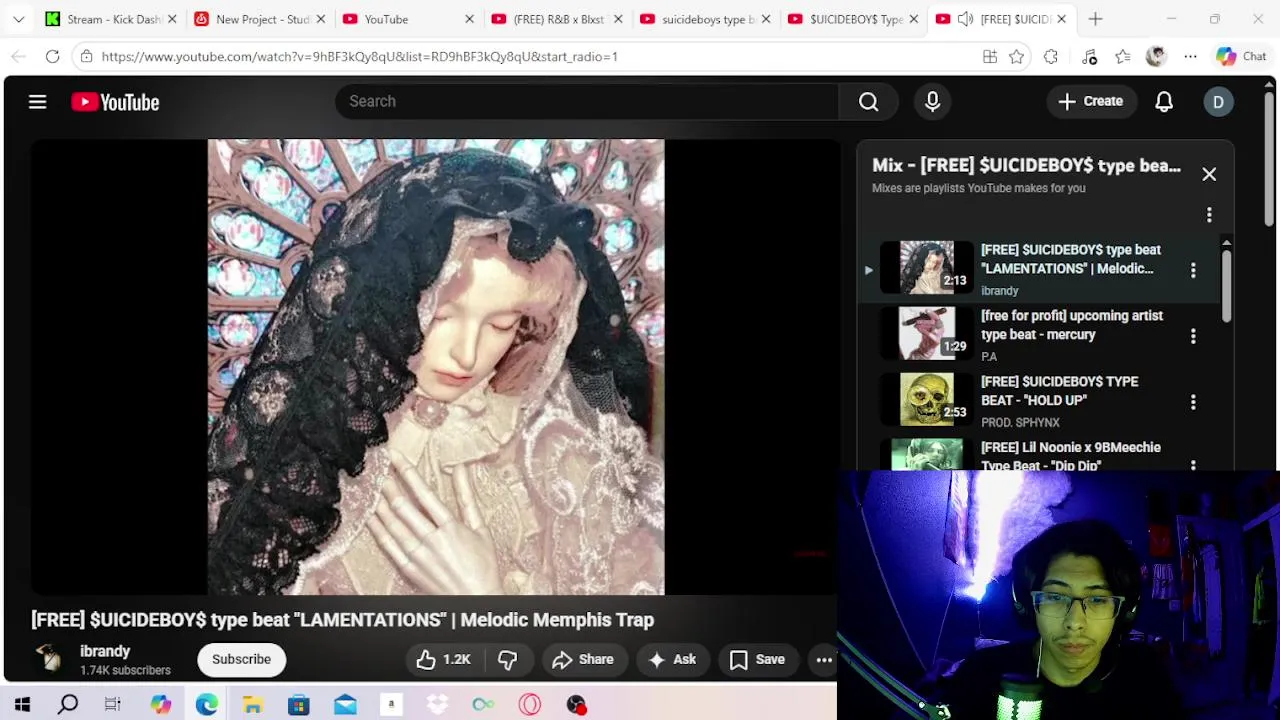Open split screen or apps icon
This screenshot has height=720, width=1280.
[x=990, y=57]
